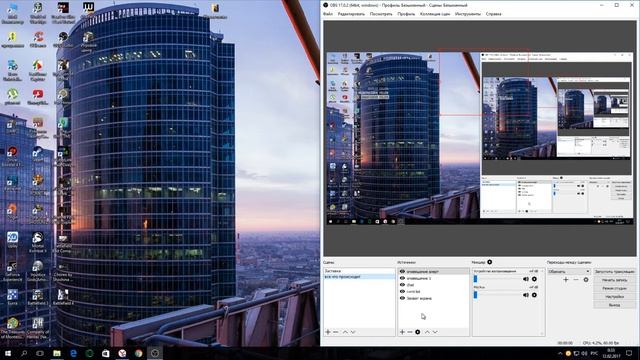Open the Посмотреть menu

(x=381, y=14)
